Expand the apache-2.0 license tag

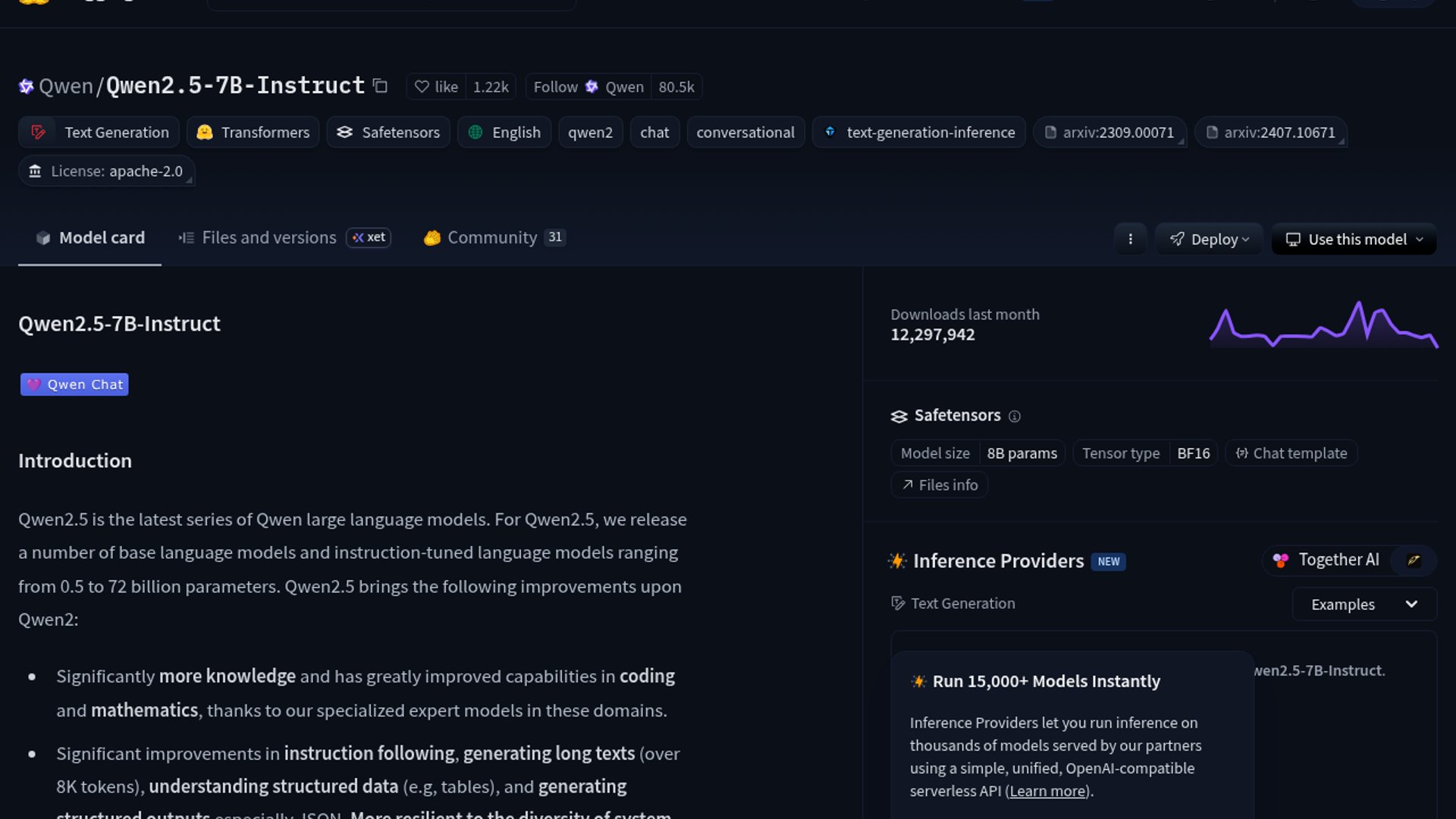106,171
